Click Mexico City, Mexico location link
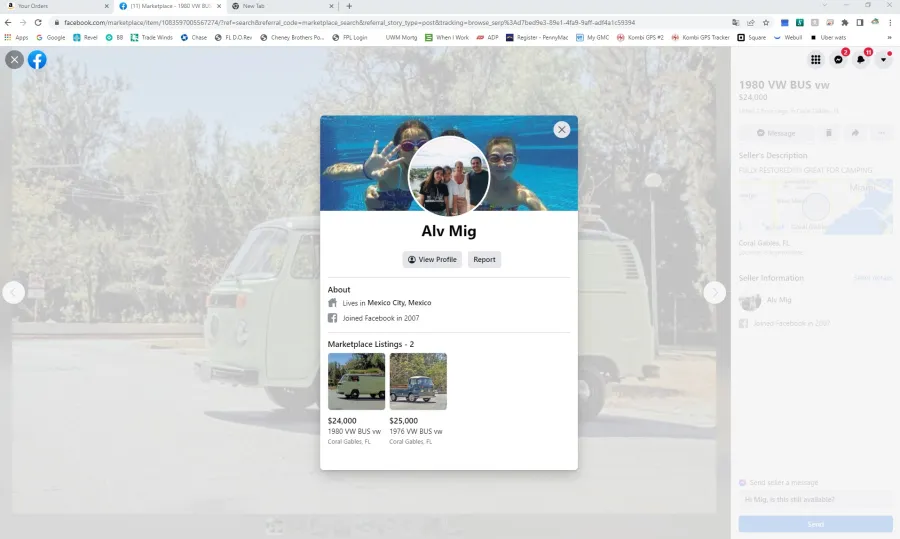This screenshot has width=900, height=539. pyautogui.click(x=399, y=303)
